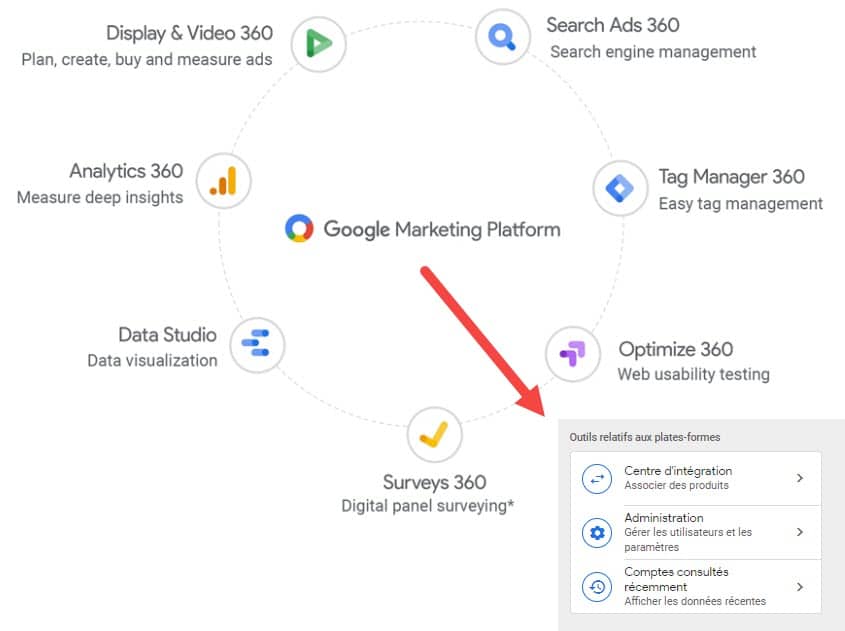Open the Tag Manager 360 diamond icon
The height and width of the screenshot is (631, 845).
click(x=620, y=188)
